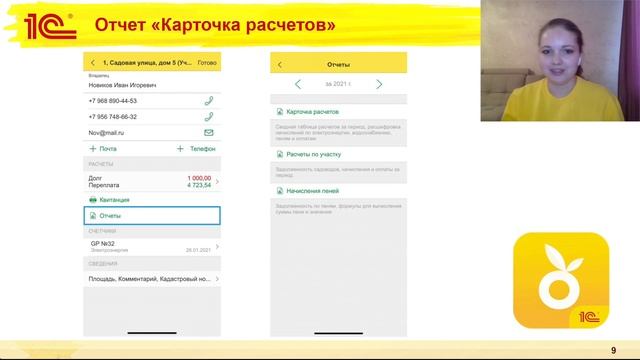The width and height of the screenshot is (640, 360).
Task: Select the email address Nov@mail.ru
Action: pyautogui.click(x=106, y=133)
